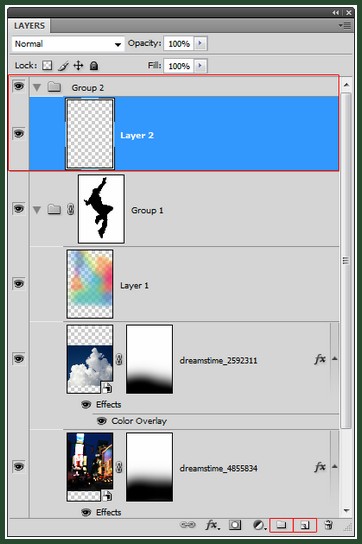Select city thumbnail of dreamstime_4855834
Screen dimensions: 362x544
tap(90, 467)
